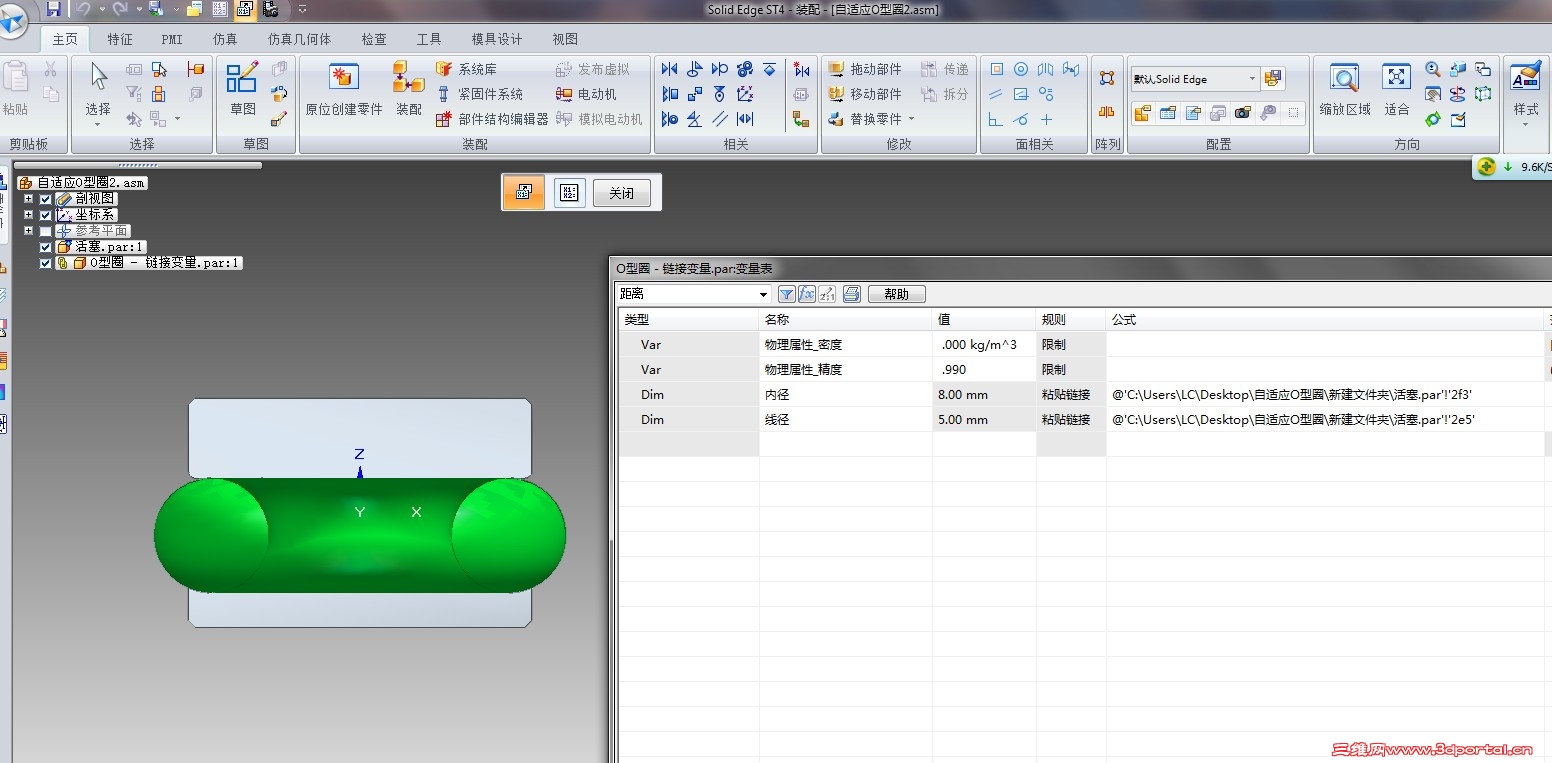1552x763 pixels.
Task: Switch to the 仿真几何体 ribbon tab
Action: [x=299, y=39]
